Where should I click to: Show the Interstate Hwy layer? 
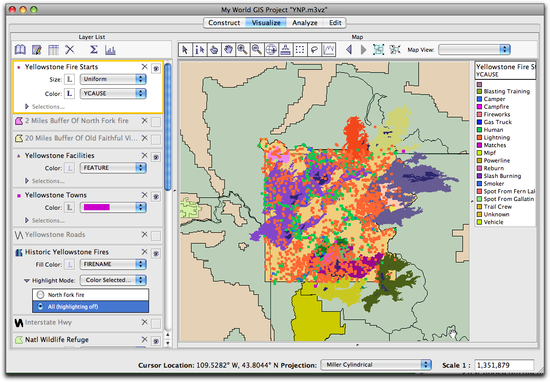coord(156,323)
